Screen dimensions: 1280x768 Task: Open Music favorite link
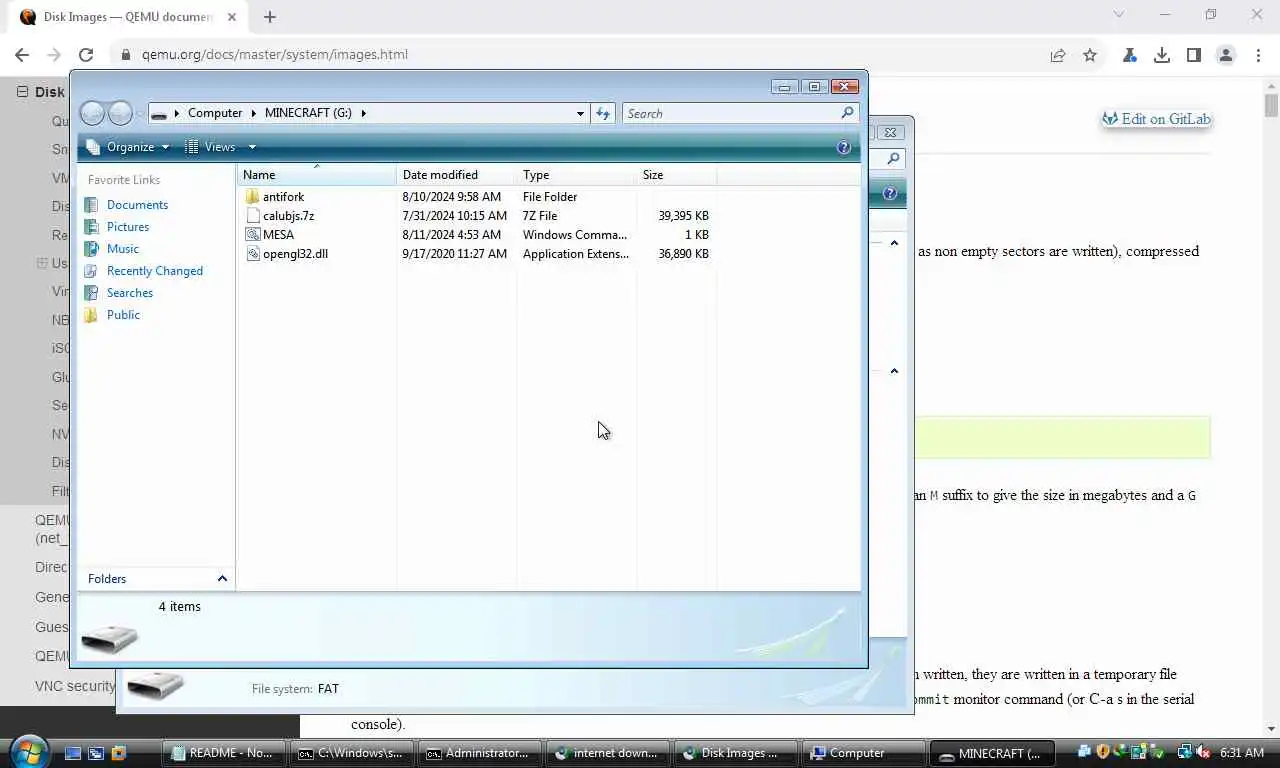[x=122, y=249]
